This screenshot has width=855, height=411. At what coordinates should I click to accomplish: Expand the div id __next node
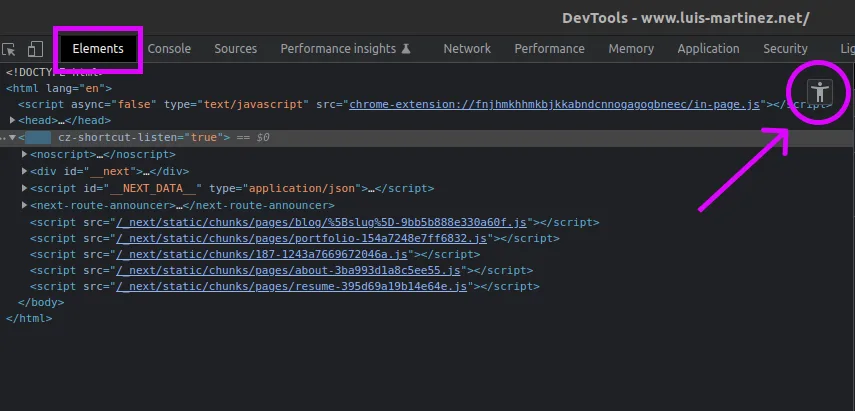25,171
